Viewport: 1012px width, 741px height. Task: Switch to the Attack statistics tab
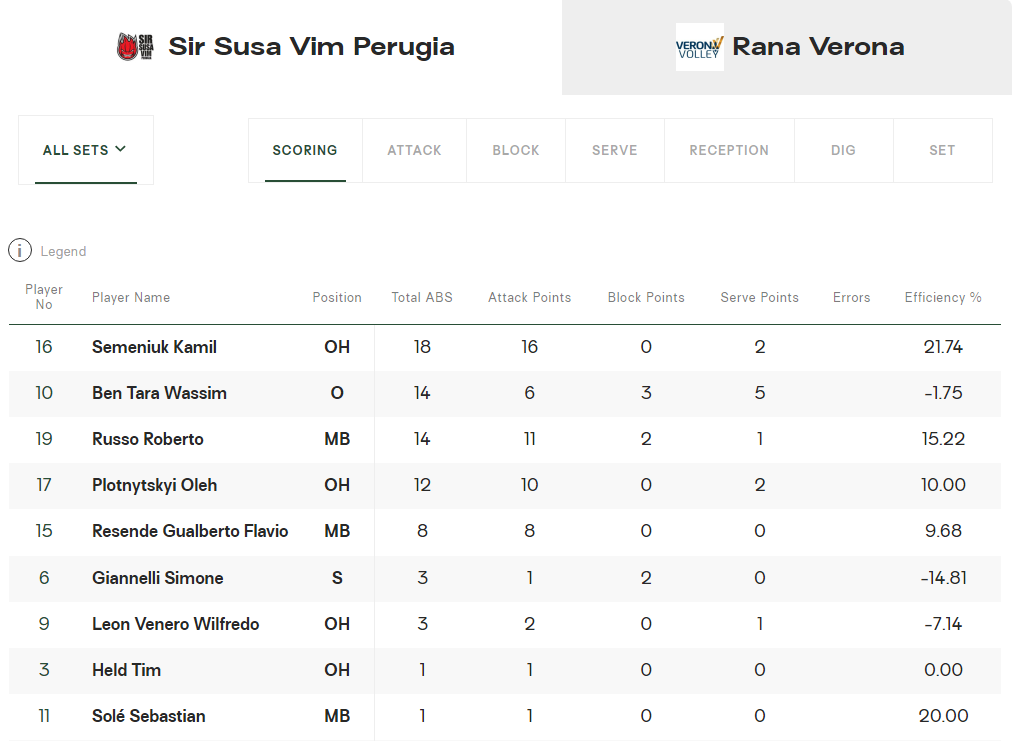(414, 150)
